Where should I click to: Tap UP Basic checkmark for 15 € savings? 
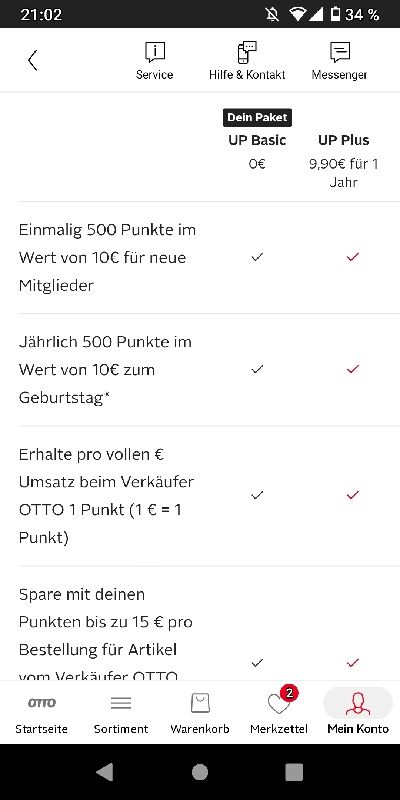click(x=257, y=663)
